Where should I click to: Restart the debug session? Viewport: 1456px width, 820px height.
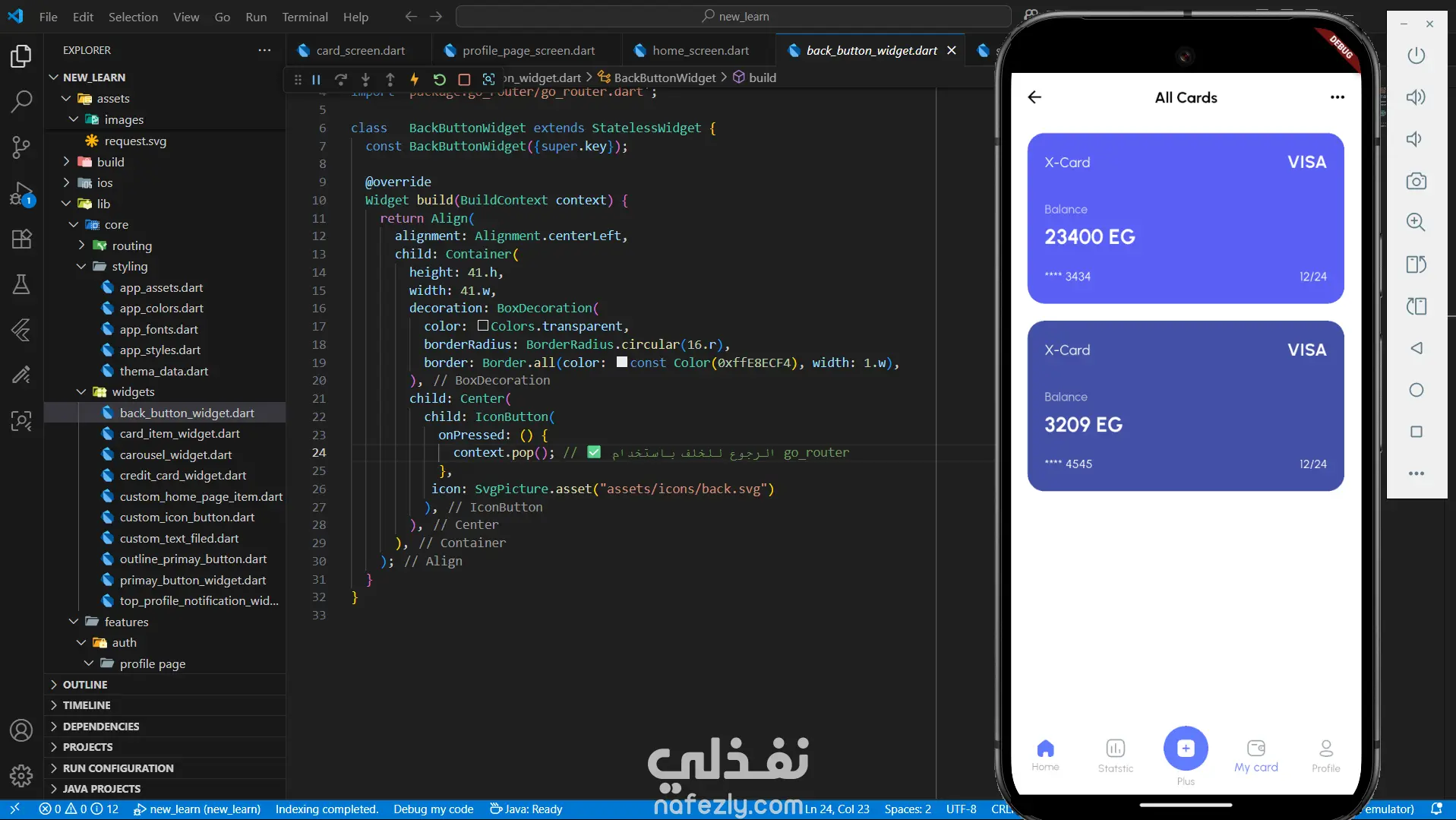coord(439,79)
